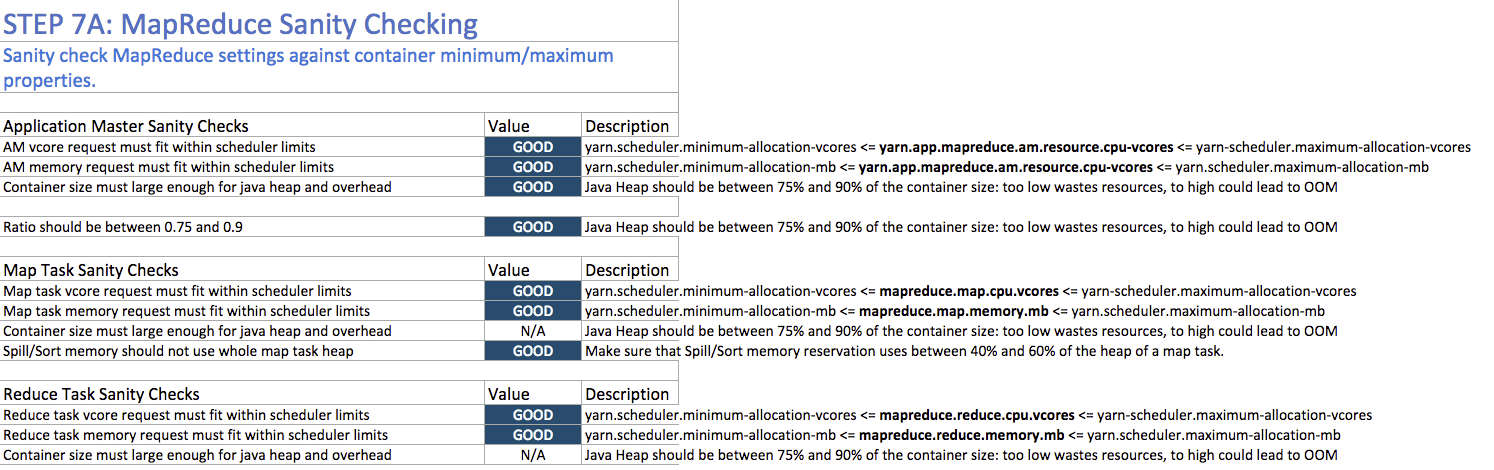This screenshot has width=1494, height=470.
Task: Click the N/A value for Reduce container size
Action: (532, 455)
